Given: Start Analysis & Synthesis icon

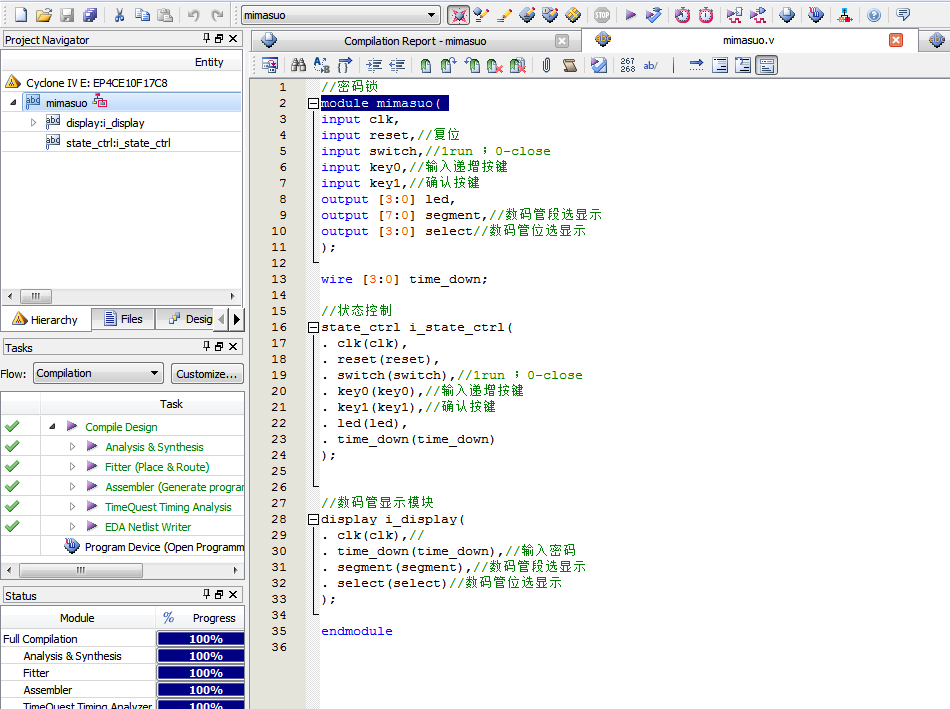Looking at the screenshot, I should coord(654,15).
